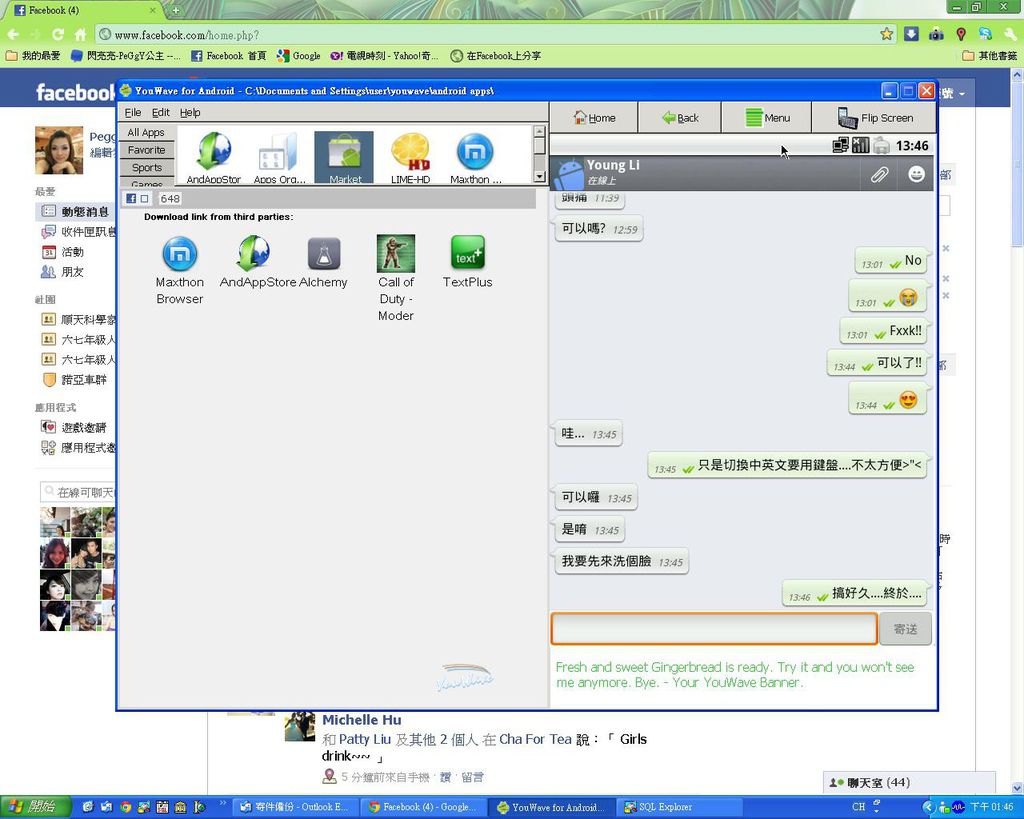Click the Android Menu button
The height and width of the screenshot is (819, 1024).
point(767,118)
